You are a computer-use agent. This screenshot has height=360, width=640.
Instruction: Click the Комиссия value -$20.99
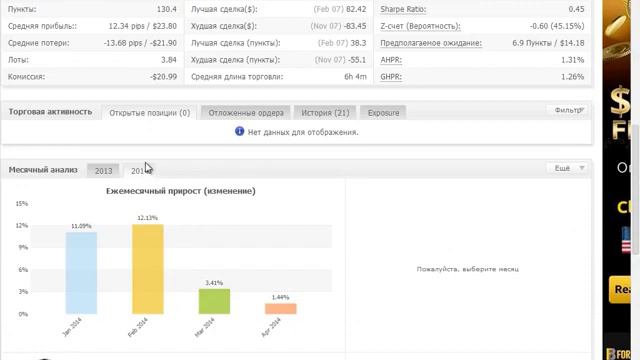click(163, 77)
